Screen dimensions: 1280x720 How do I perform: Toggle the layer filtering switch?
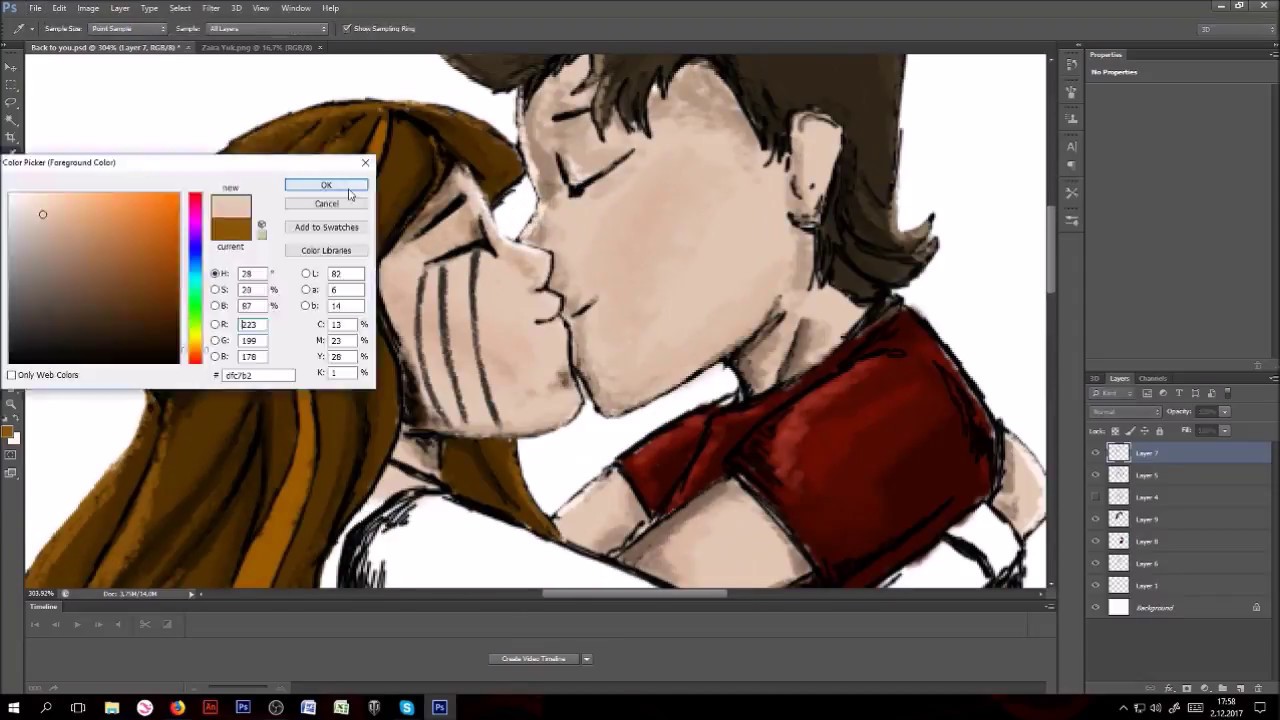(1228, 393)
